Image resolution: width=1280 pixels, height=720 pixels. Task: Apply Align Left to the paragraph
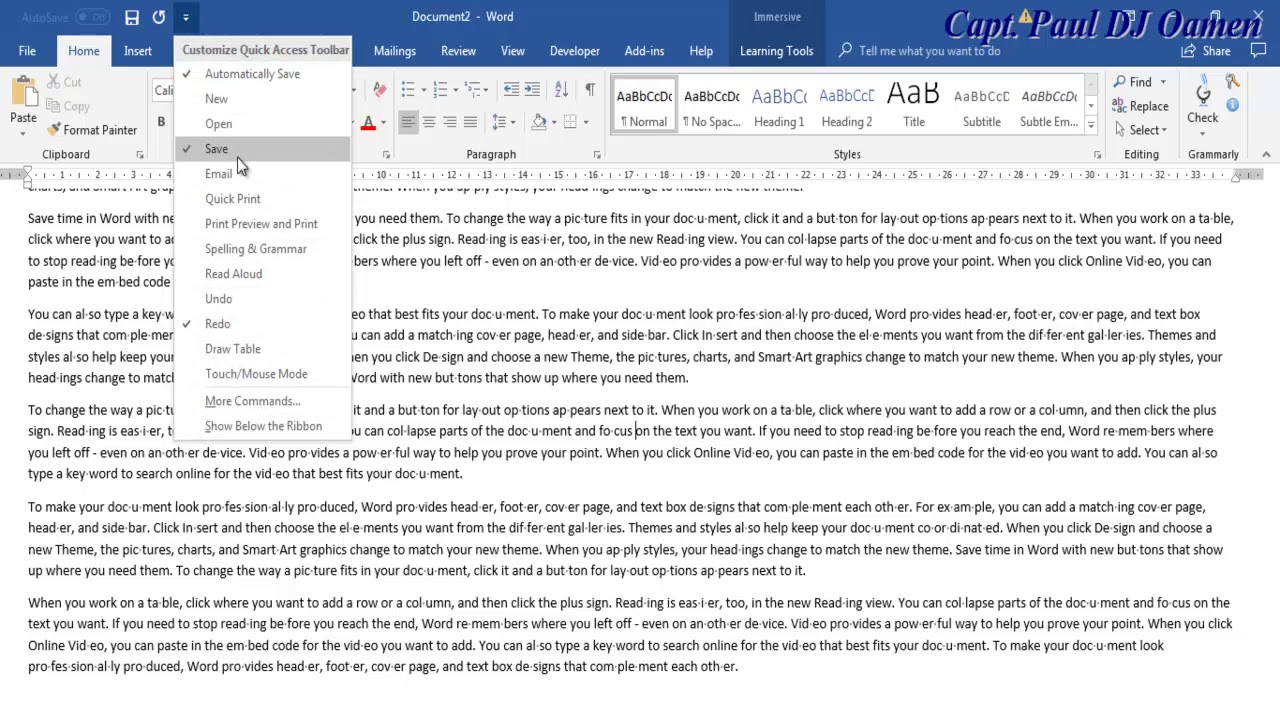click(x=408, y=122)
